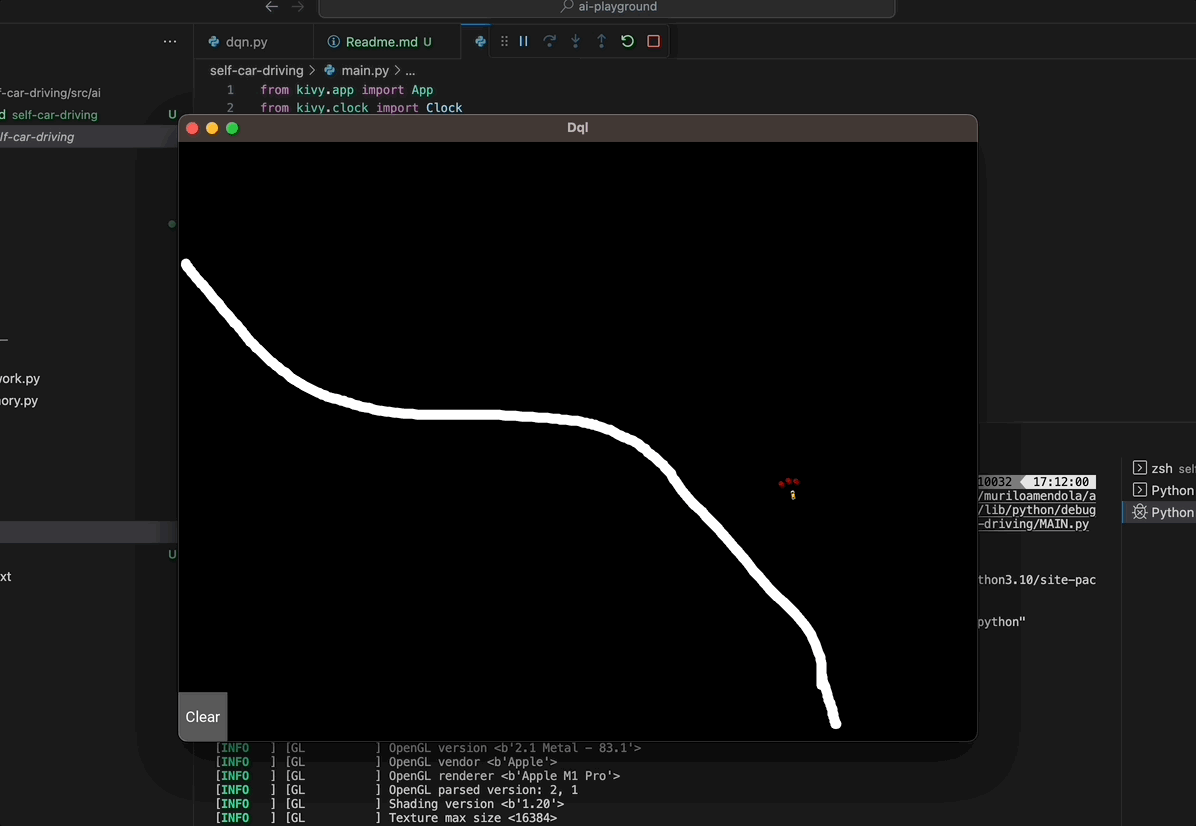Click the Dql window title bar

tap(577, 128)
